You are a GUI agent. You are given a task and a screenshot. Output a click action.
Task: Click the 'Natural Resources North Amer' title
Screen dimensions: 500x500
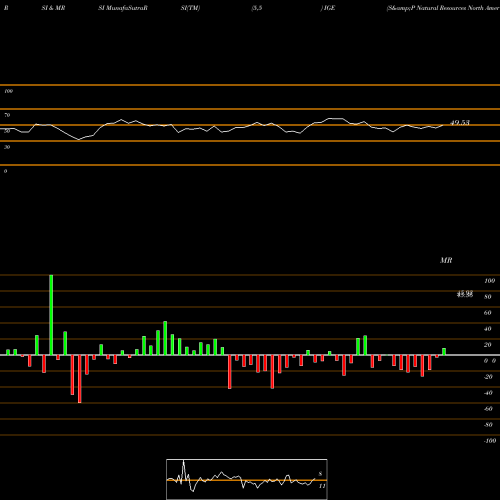(x=457, y=8)
